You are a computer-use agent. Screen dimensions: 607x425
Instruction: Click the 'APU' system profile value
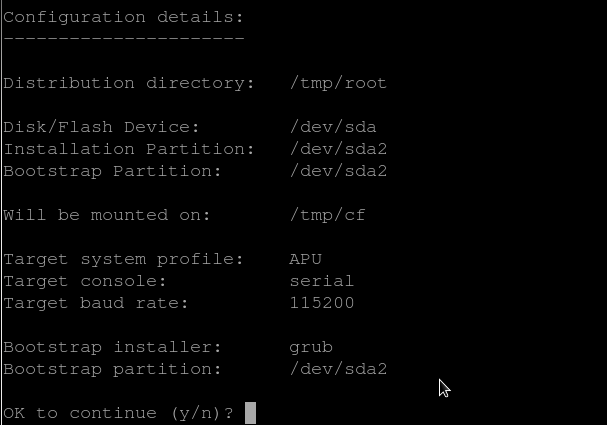click(305, 259)
